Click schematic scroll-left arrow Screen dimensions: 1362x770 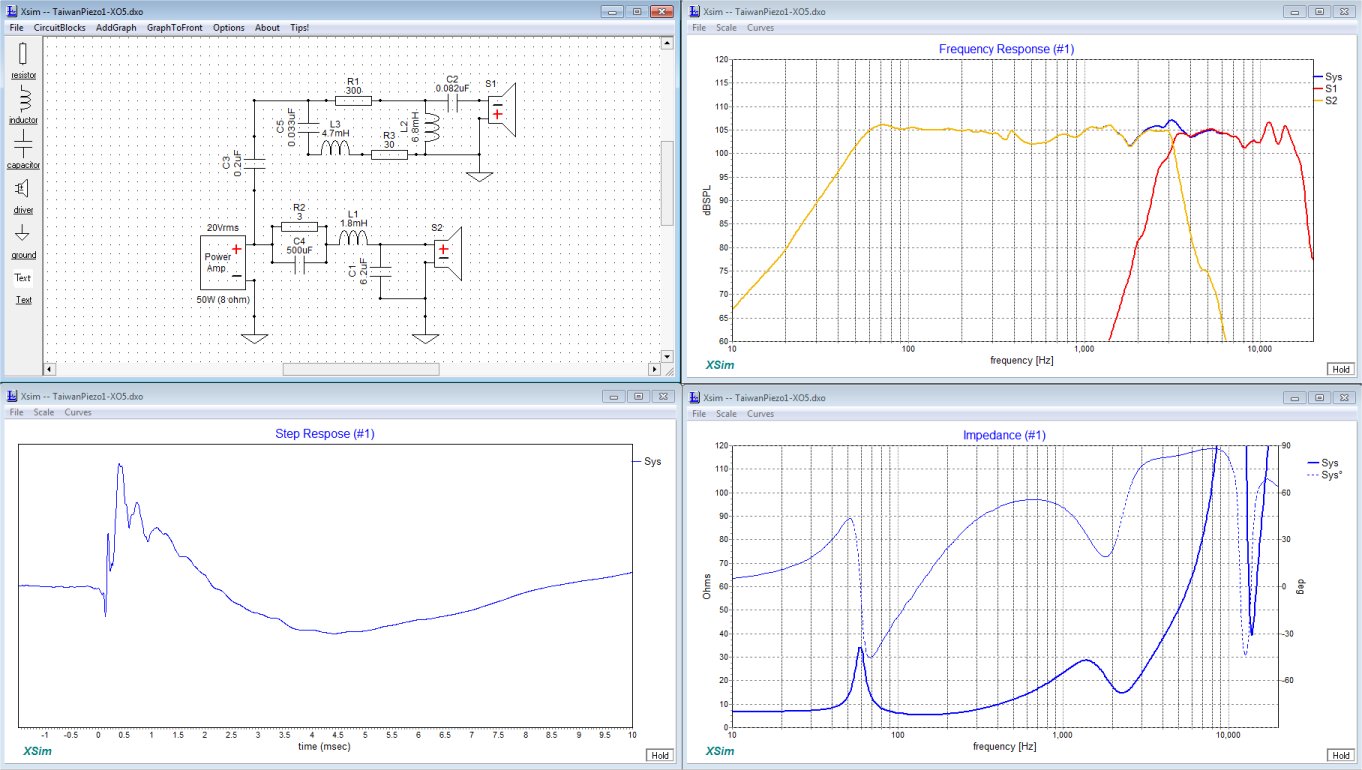(51, 368)
